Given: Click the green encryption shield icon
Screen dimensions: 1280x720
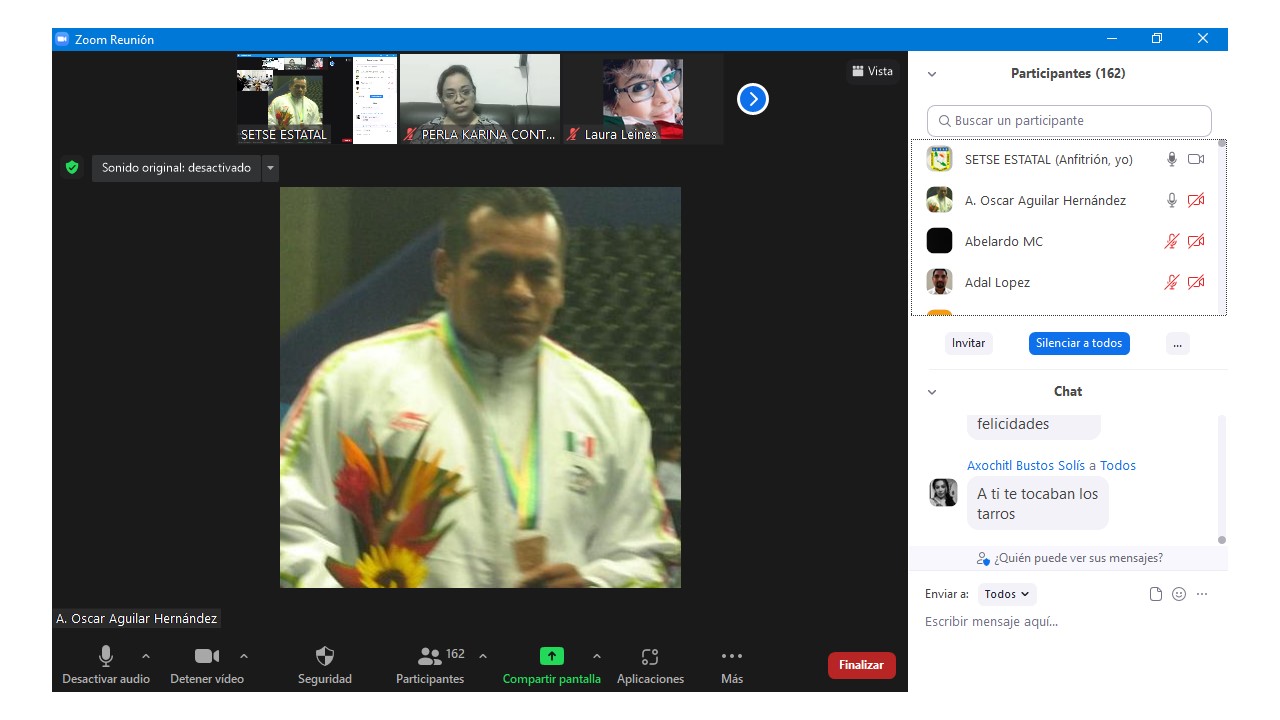Looking at the screenshot, I should (x=72, y=168).
